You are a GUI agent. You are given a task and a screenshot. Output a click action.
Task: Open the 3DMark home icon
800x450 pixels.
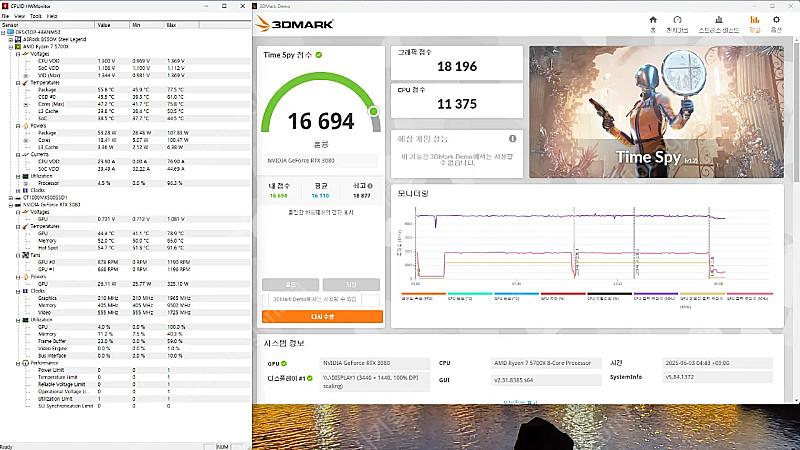[653, 20]
